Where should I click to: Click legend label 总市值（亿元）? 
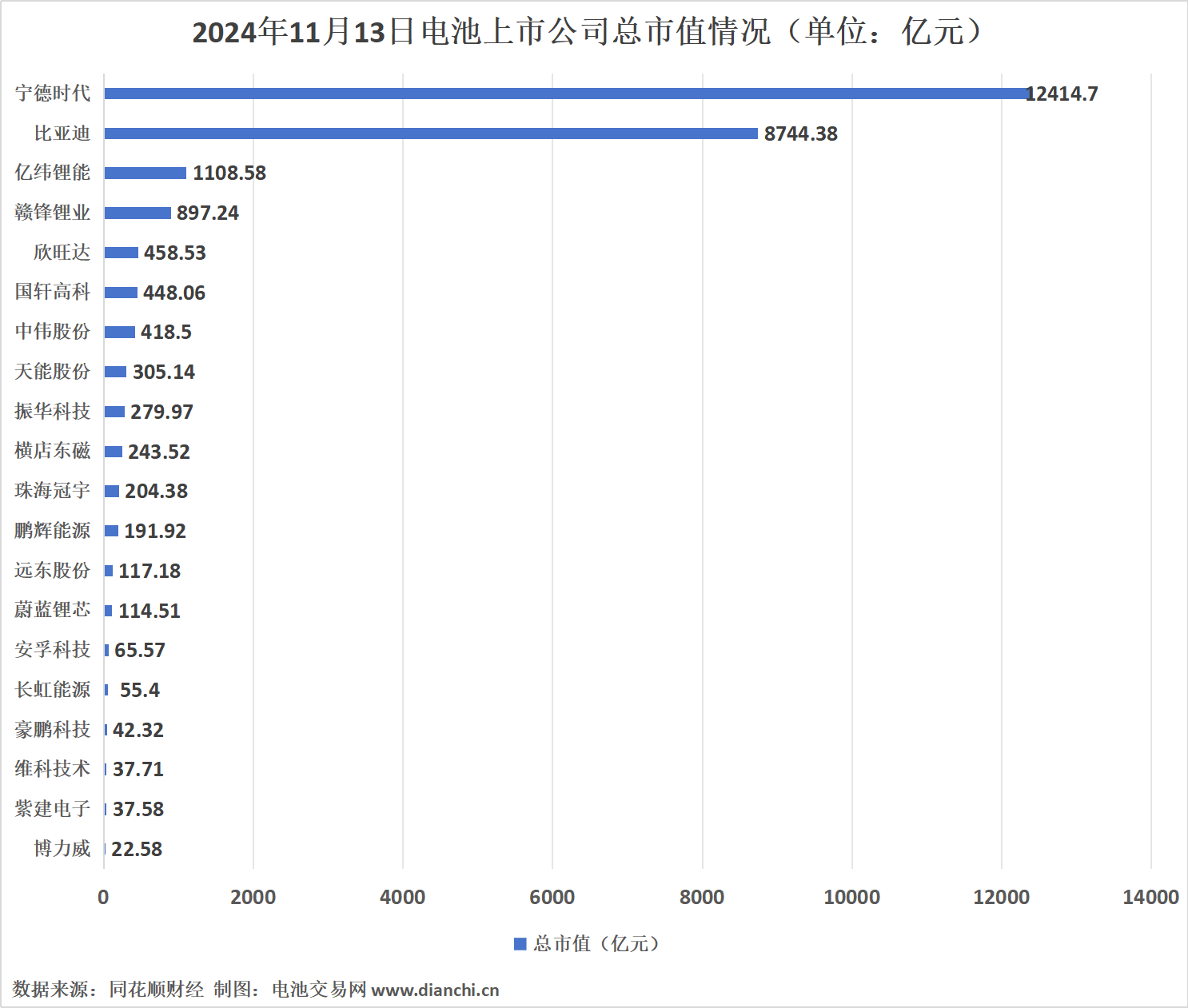coord(598,944)
